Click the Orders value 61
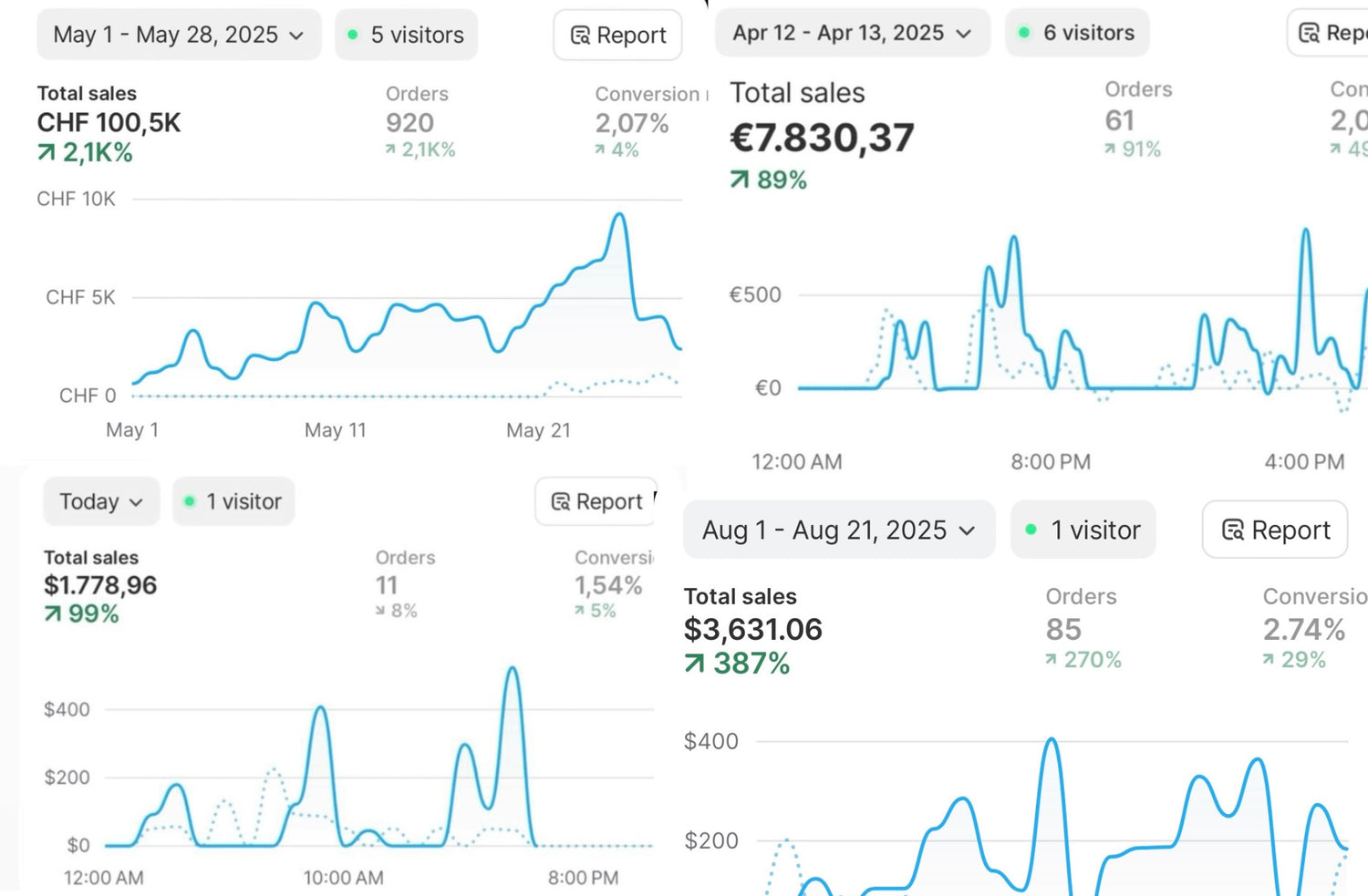This screenshot has height=896, width=1368. click(1120, 120)
